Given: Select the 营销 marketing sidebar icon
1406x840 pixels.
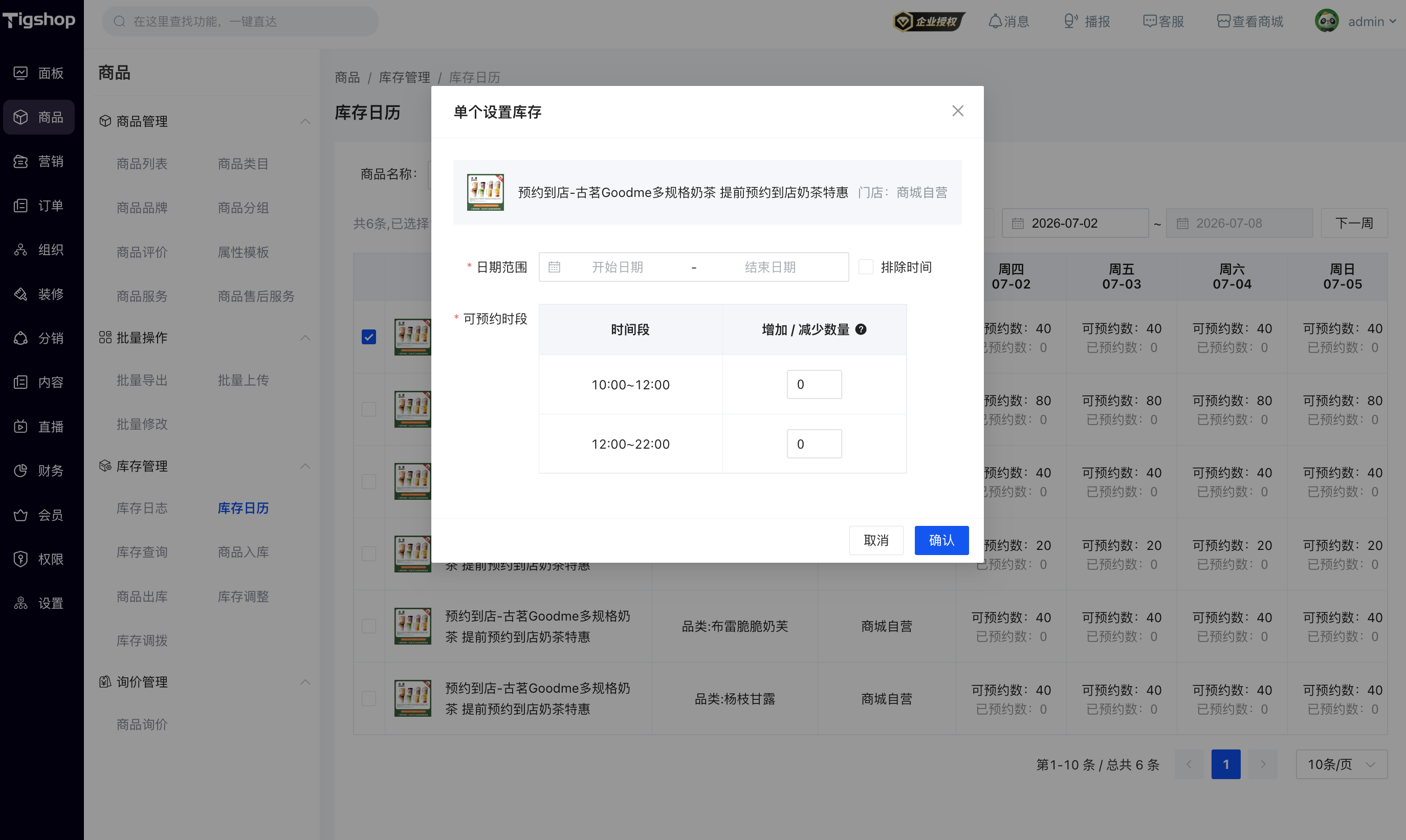Looking at the screenshot, I should 21,161.
